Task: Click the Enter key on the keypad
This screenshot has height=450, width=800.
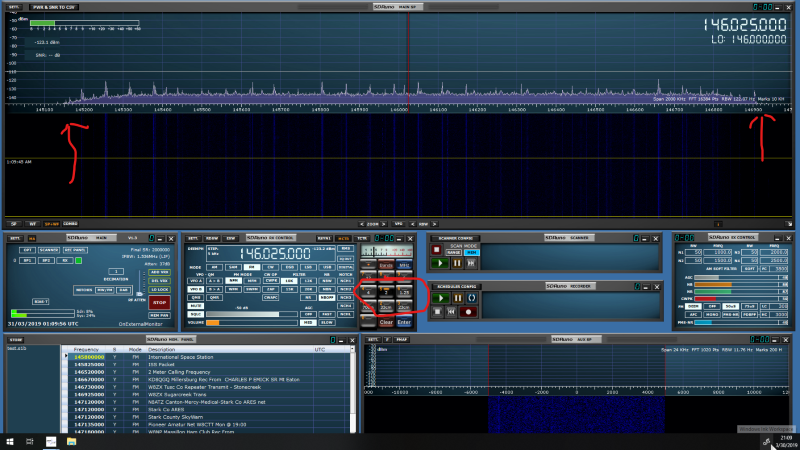Action: click(404, 322)
